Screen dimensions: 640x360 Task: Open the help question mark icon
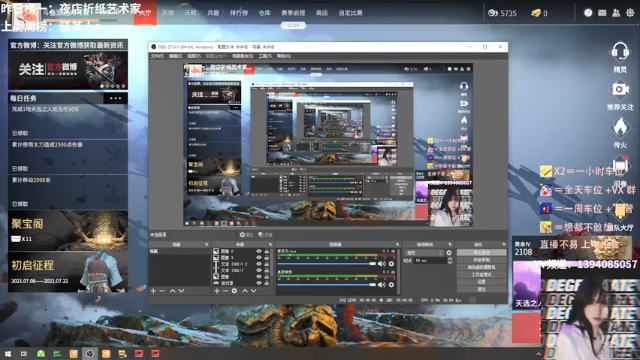pos(588,13)
